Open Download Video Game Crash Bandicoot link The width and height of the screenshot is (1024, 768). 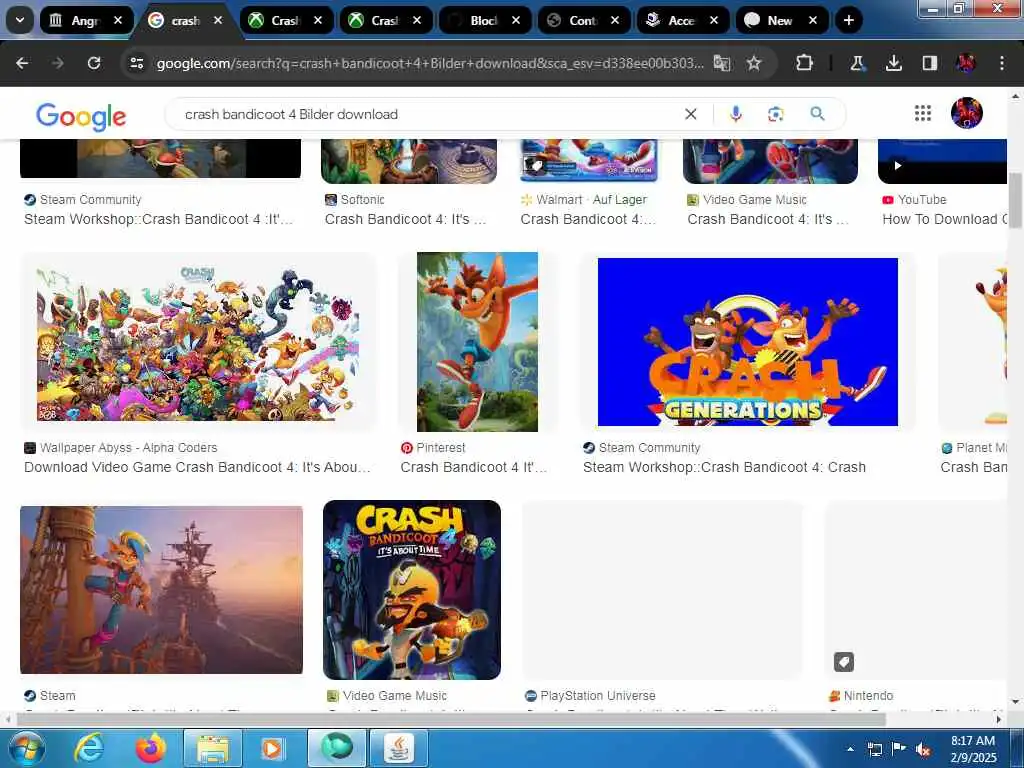tap(197, 467)
